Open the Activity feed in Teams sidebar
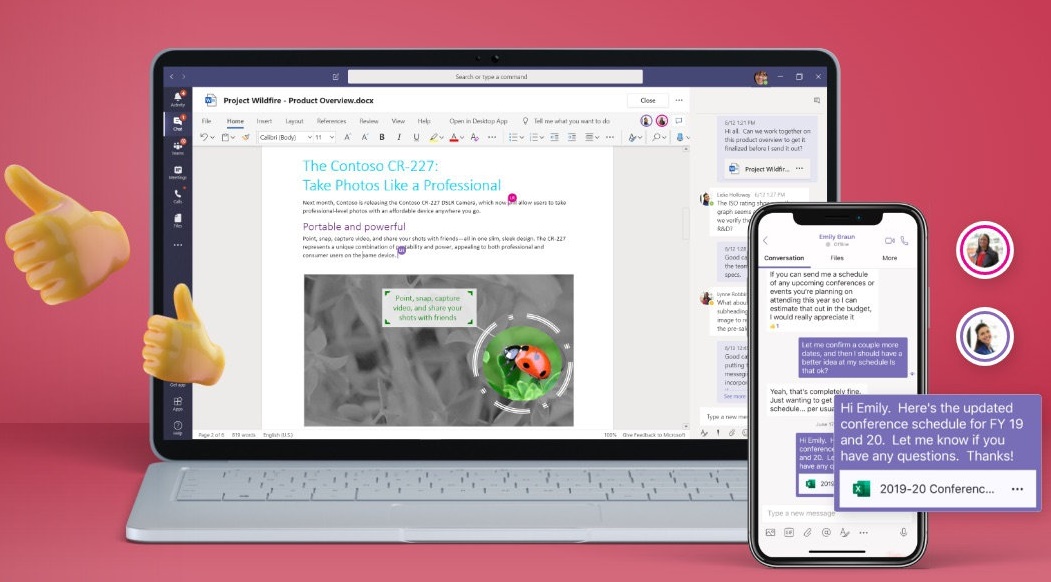The height and width of the screenshot is (582, 1051). (178, 99)
